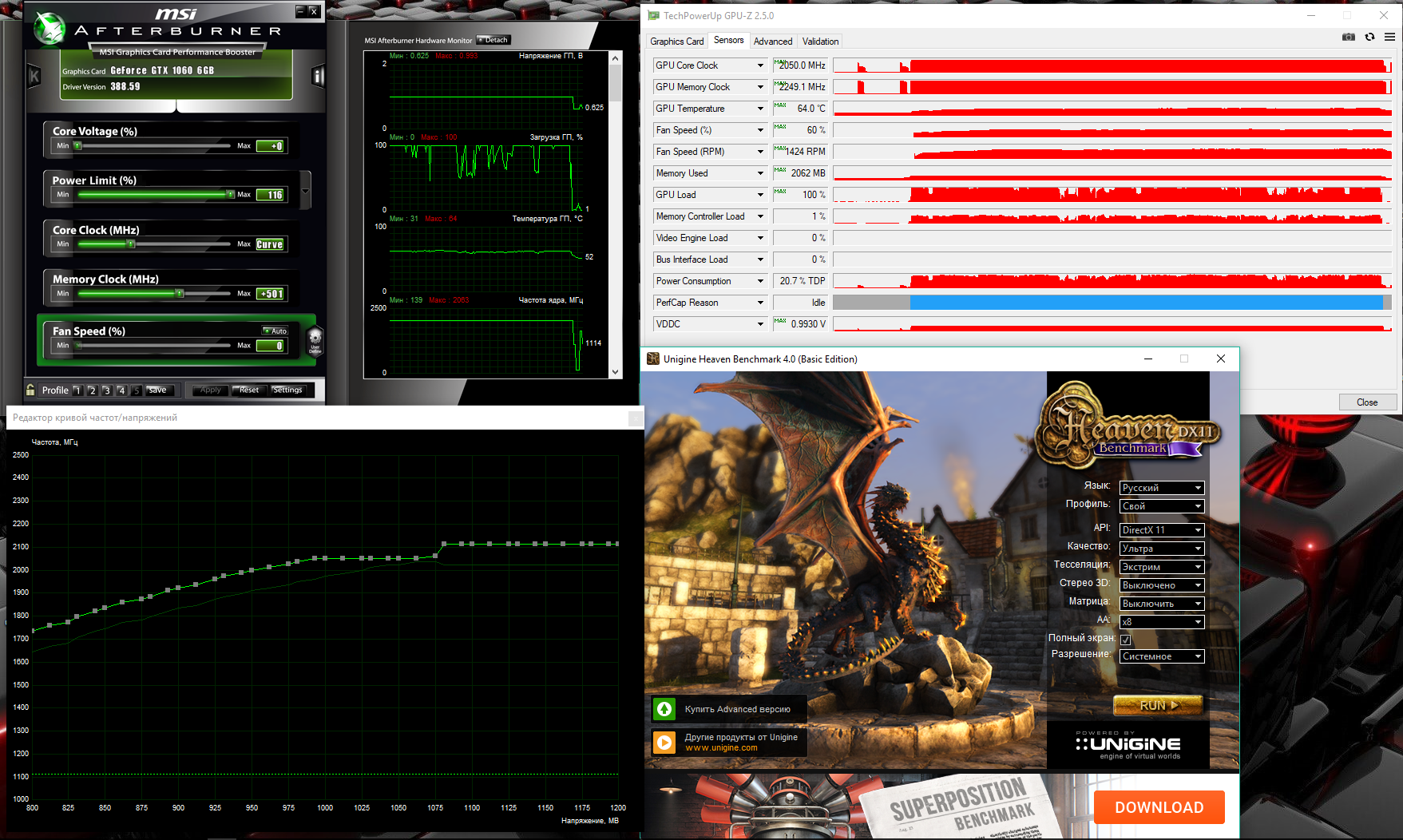Switch to the Graphics Card tab in GPU-Z

click(676, 42)
